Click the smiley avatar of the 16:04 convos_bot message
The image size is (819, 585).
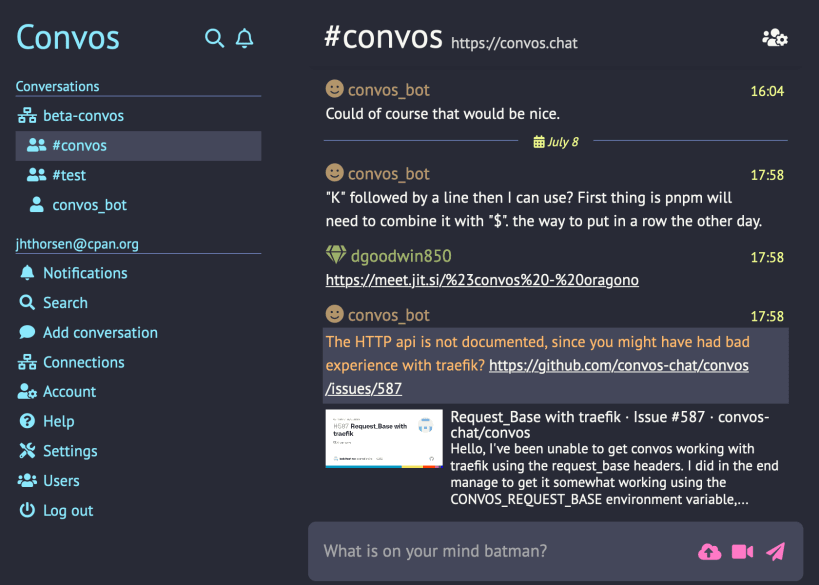click(x=334, y=88)
